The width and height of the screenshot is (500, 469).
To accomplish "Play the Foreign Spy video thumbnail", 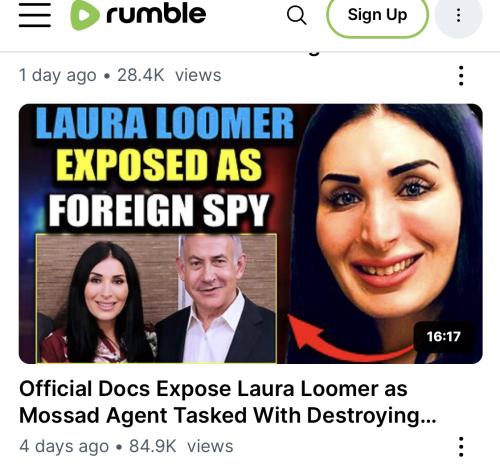I will coord(251,234).
